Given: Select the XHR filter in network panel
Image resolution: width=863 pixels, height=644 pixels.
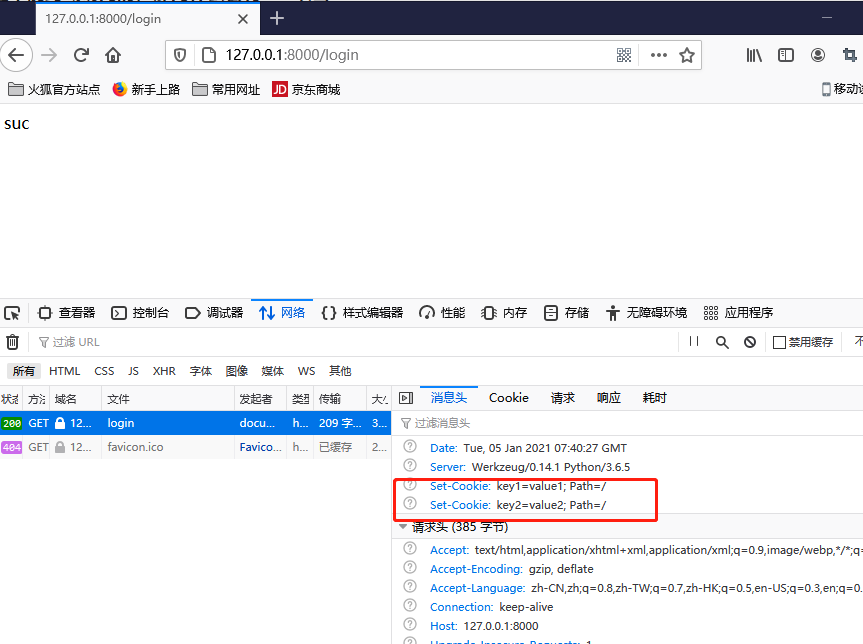Looking at the screenshot, I should (x=164, y=370).
